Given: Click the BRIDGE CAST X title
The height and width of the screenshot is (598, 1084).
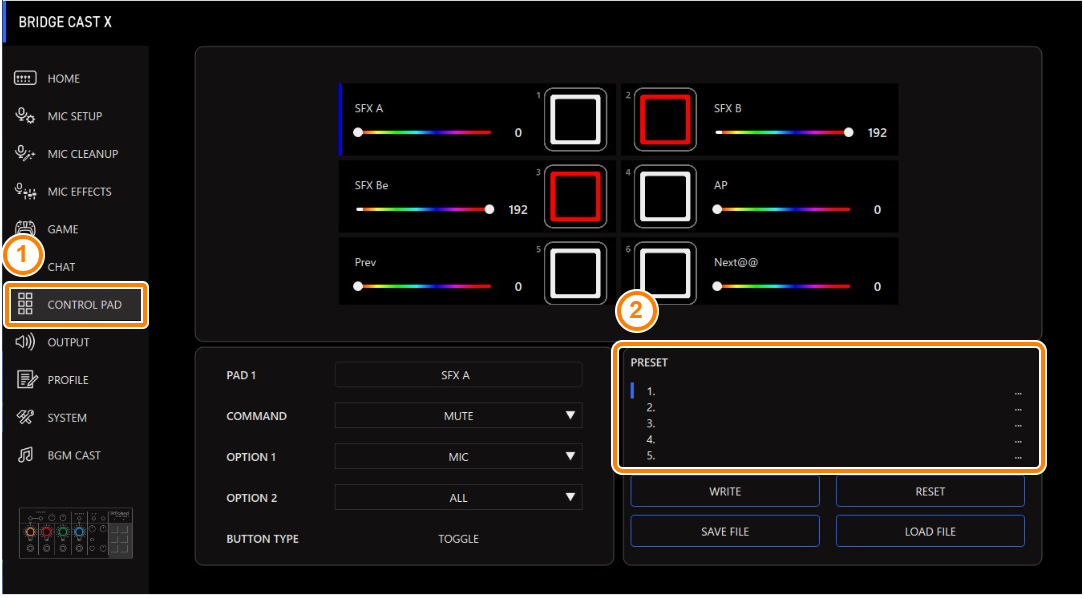Looking at the screenshot, I should click(65, 22).
